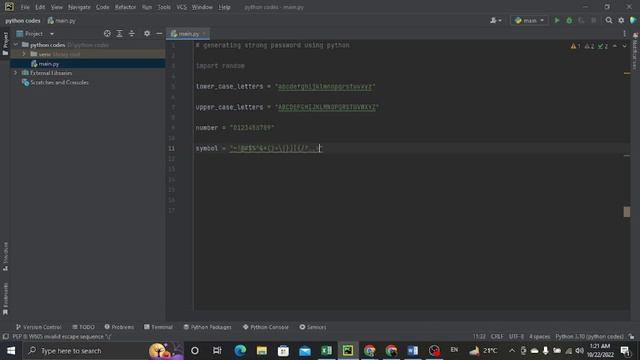Open the Tools menu
640x360 pixels.
click(164, 7)
